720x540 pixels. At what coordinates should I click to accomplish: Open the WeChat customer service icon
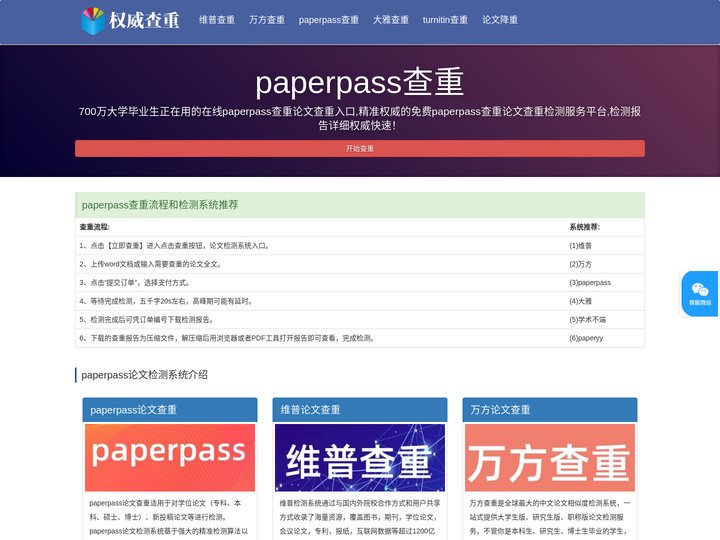click(700, 289)
